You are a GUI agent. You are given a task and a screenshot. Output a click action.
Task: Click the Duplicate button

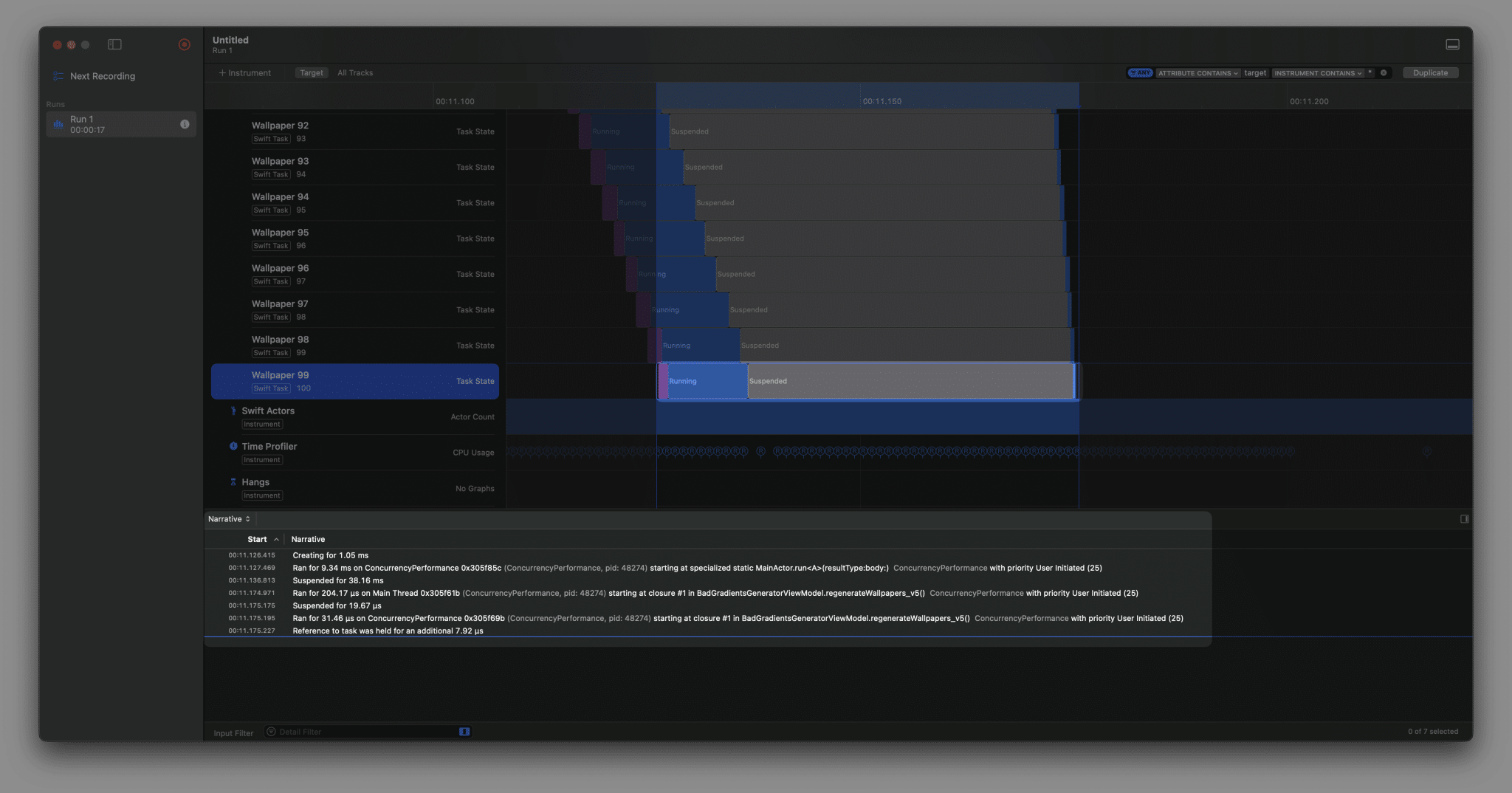1430,73
